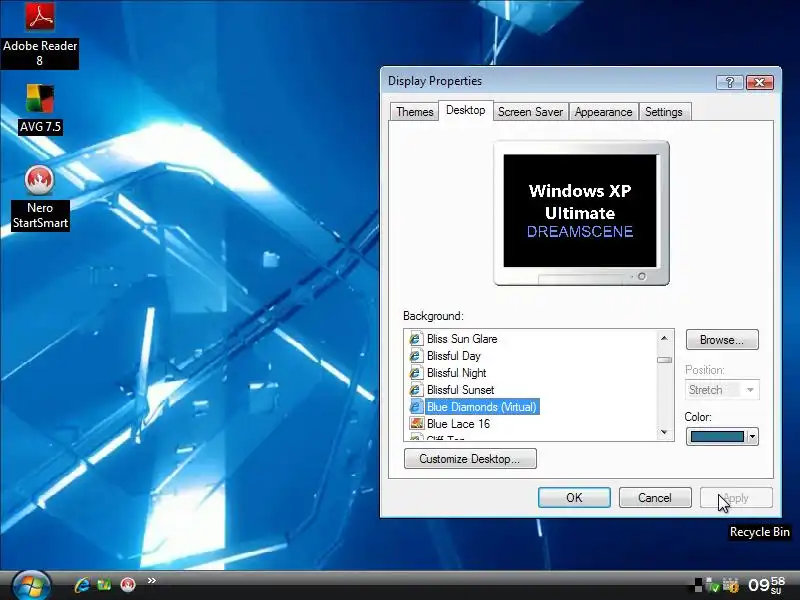Screen dimensions: 800x600
Task: Open the Settings tab
Action: point(664,112)
